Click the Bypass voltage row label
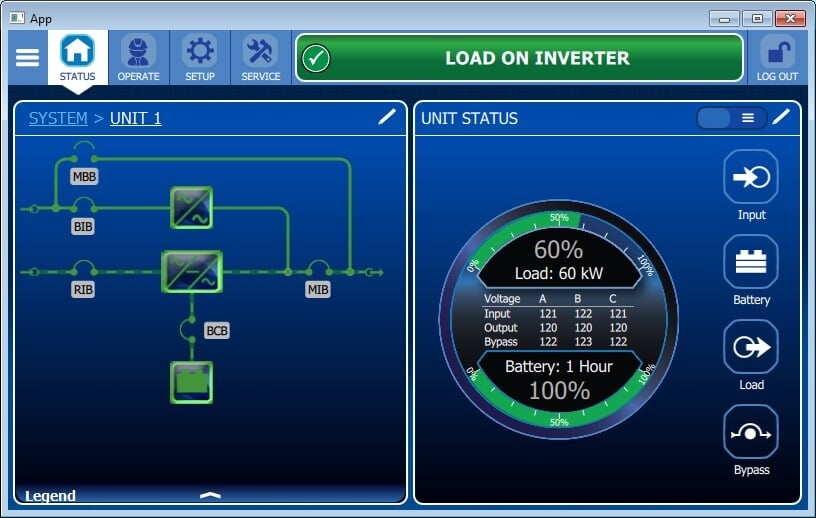 click(501, 342)
